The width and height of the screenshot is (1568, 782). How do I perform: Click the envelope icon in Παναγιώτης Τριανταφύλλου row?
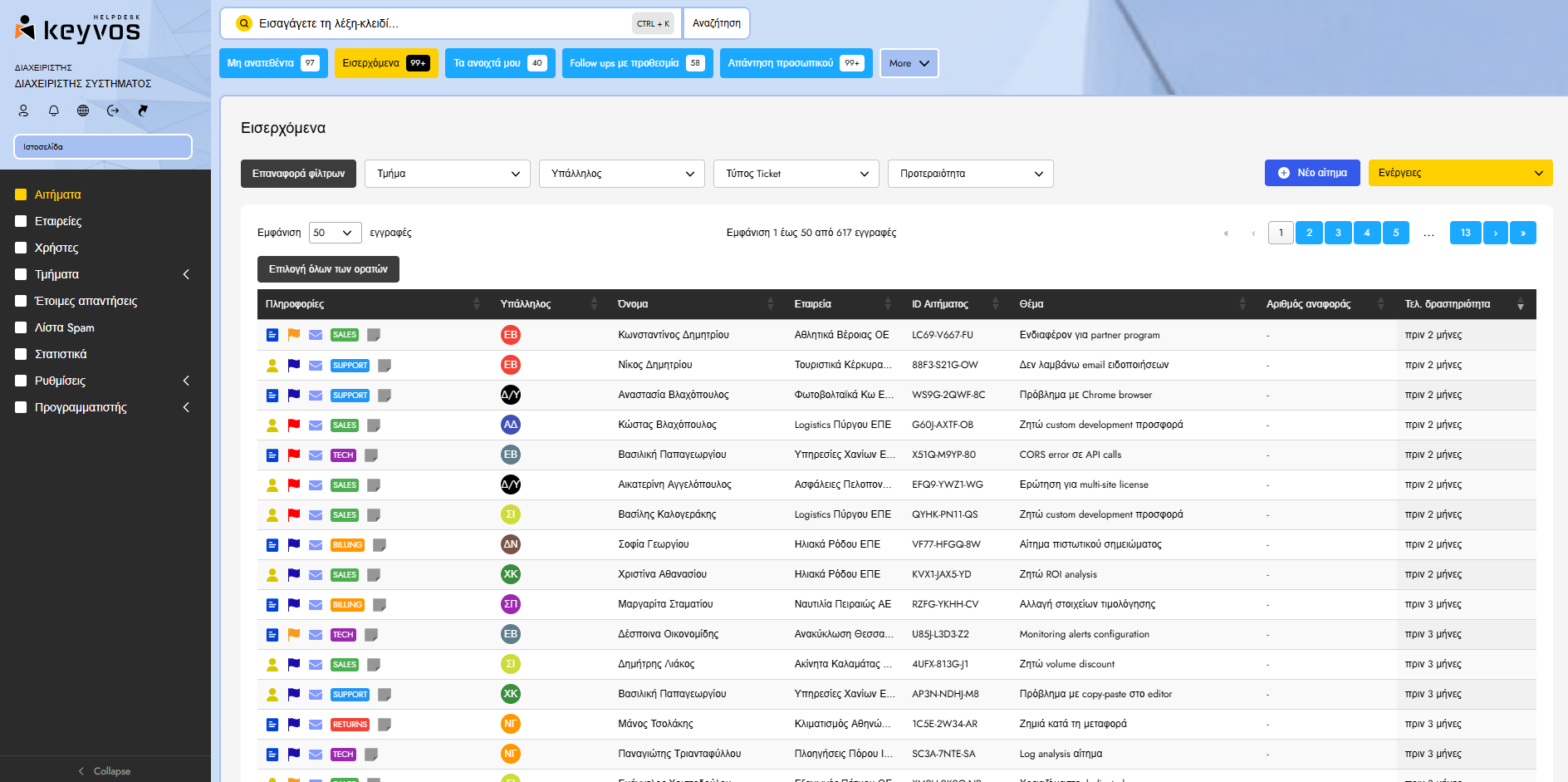click(x=316, y=754)
